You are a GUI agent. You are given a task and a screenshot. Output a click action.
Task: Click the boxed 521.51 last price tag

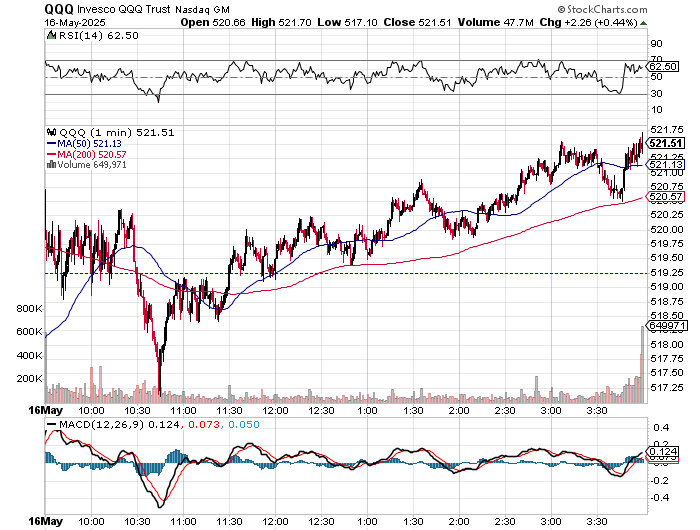666,143
